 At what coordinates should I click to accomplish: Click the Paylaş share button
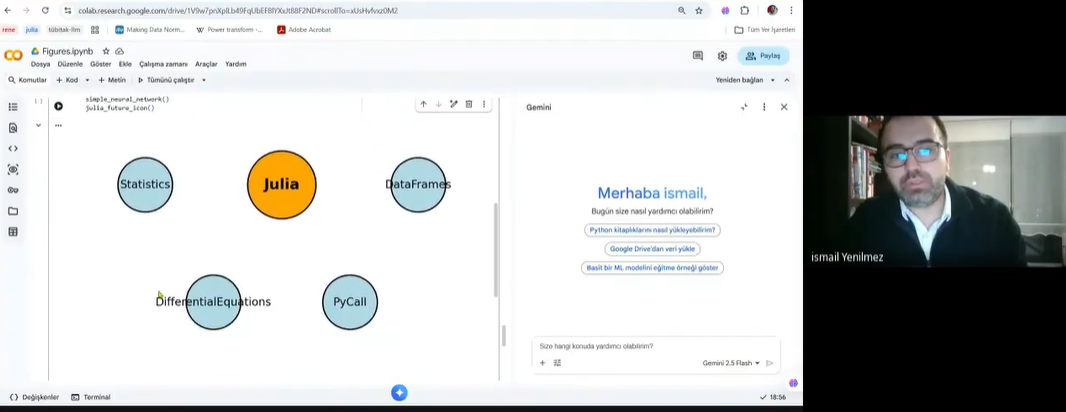click(x=763, y=56)
